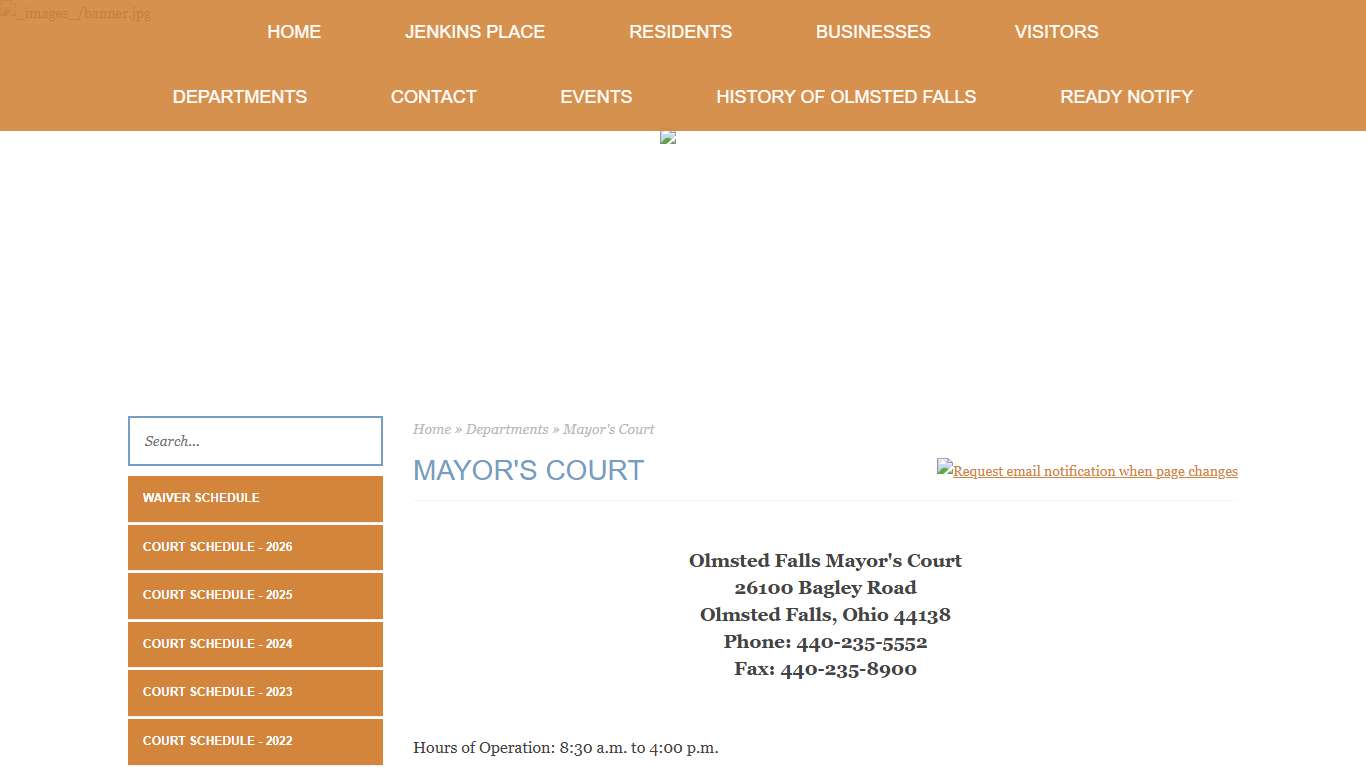Open the RESIDENTS section

pyautogui.click(x=680, y=31)
